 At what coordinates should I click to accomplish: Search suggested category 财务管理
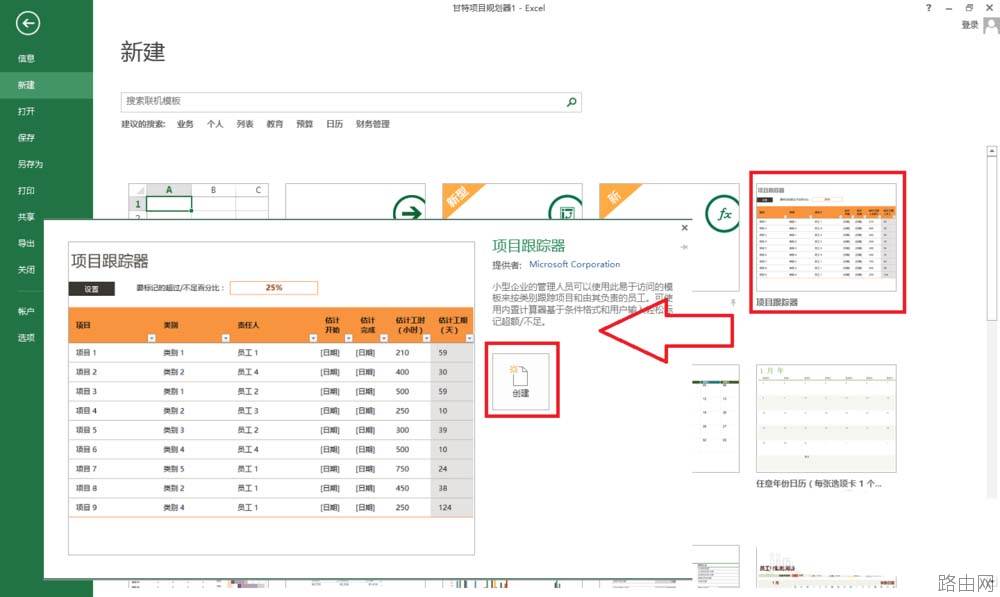(x=372, y=124)
